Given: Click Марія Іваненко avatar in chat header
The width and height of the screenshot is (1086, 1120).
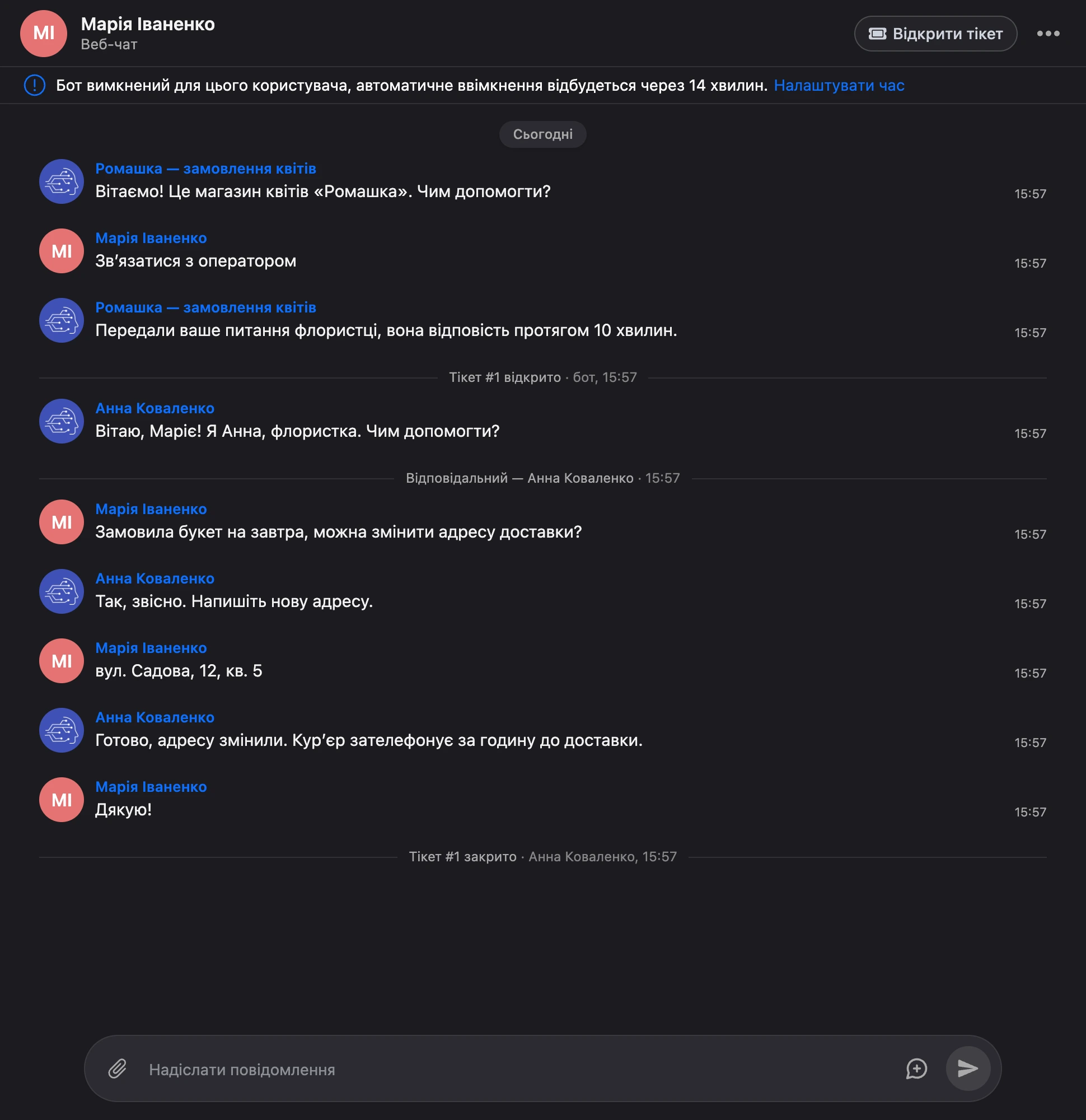Looking at the screenshot, I should point(44,33).
